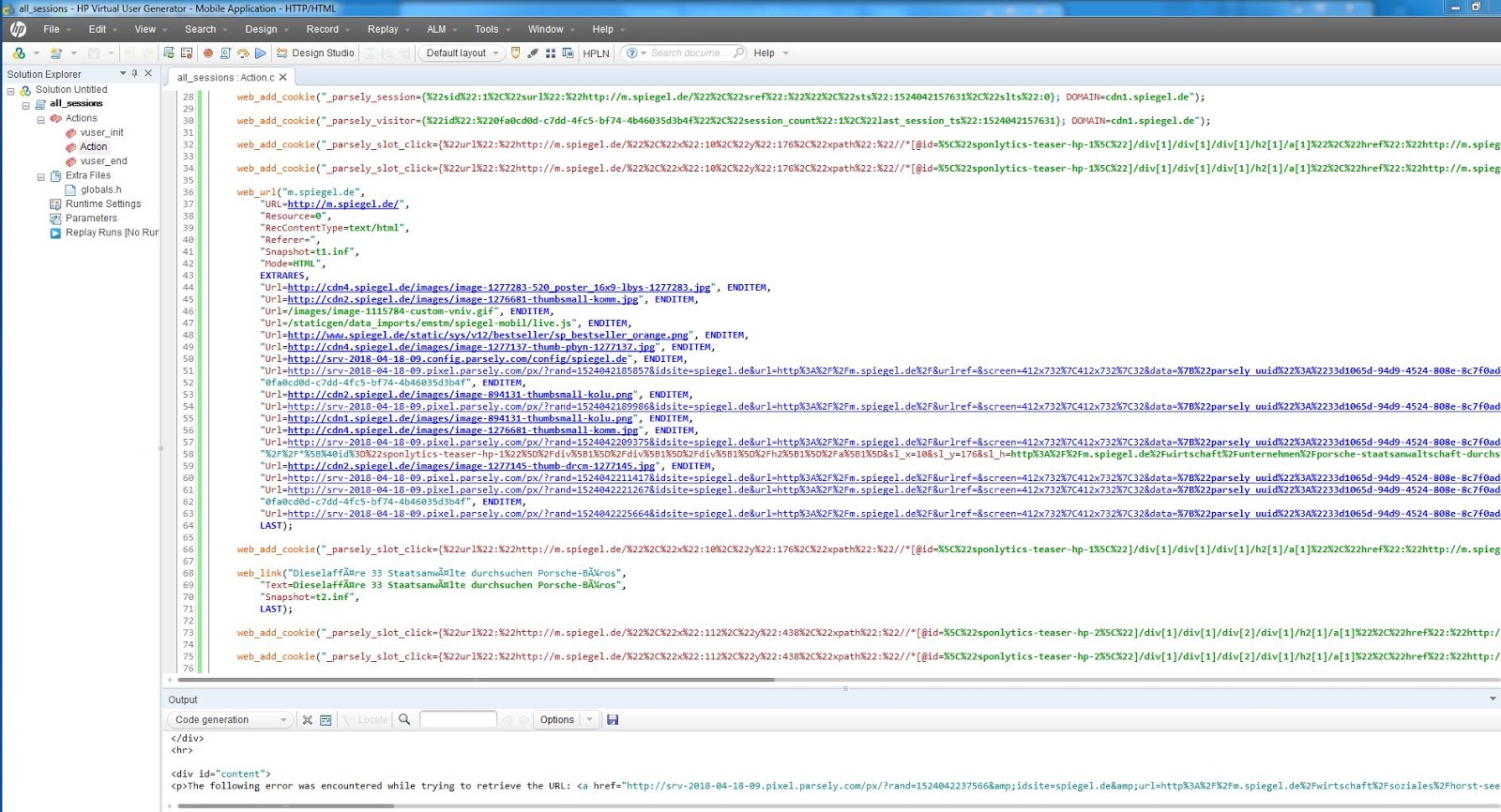Close the Action.c editor tab
Screen dimensions: 1501x812
click(x=283, y=77)
